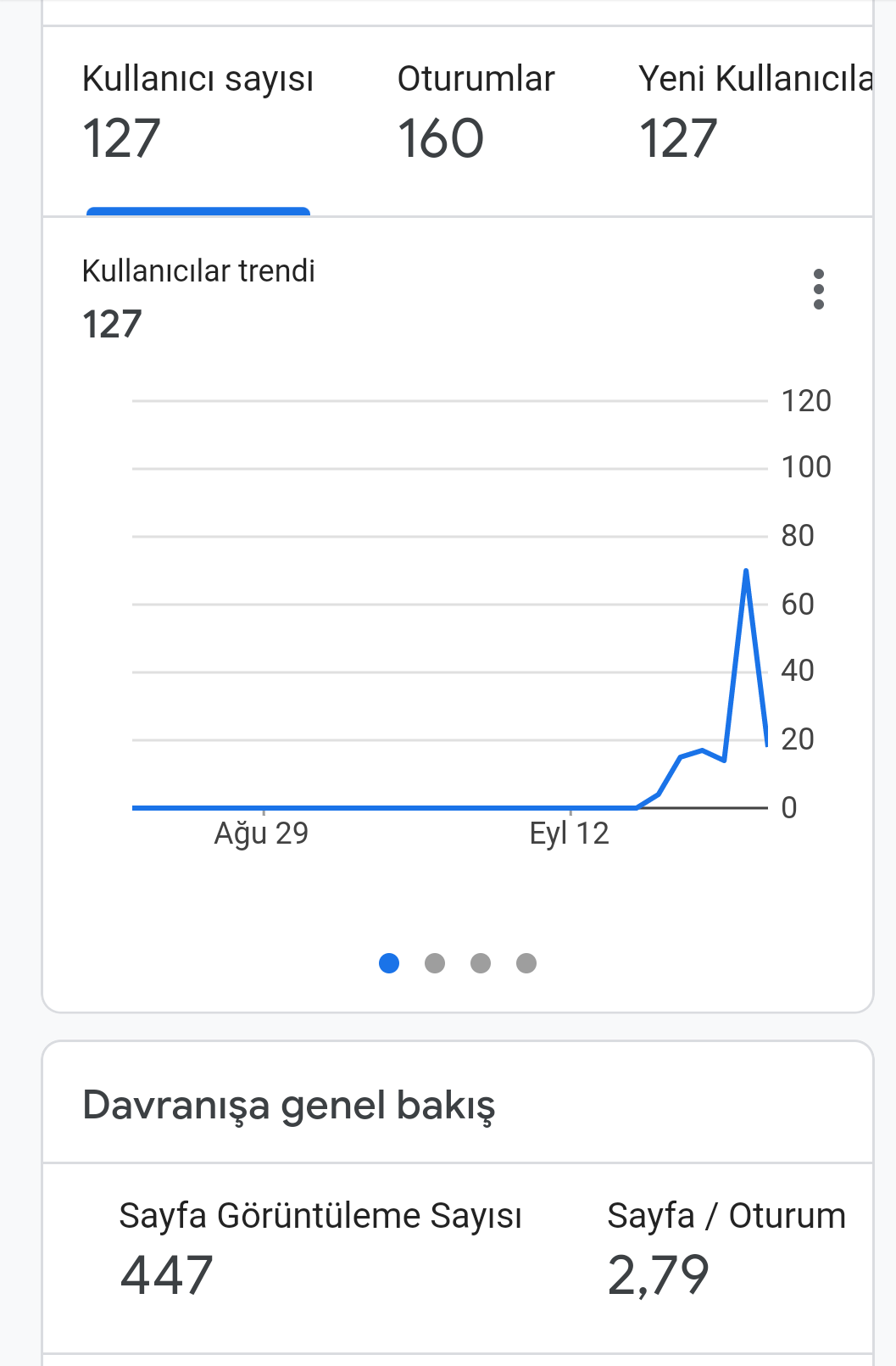Click the 447 page views value
The height and width of the screenshot is (1366, 896).
click(166, 1275)
